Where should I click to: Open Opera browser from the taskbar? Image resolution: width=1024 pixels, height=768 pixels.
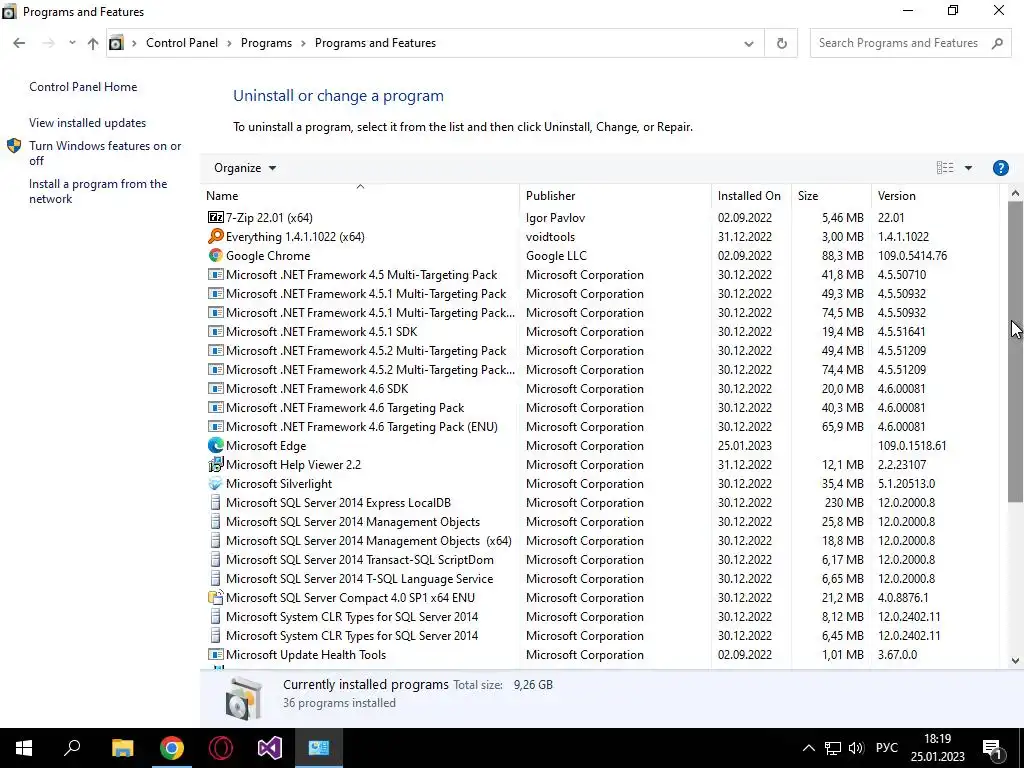(221, 748)
